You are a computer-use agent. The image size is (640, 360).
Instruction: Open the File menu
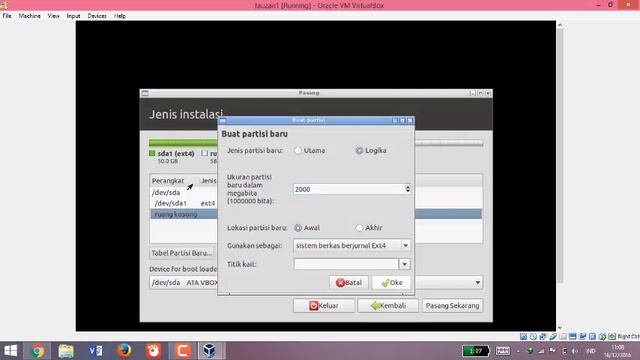point(7,16)
